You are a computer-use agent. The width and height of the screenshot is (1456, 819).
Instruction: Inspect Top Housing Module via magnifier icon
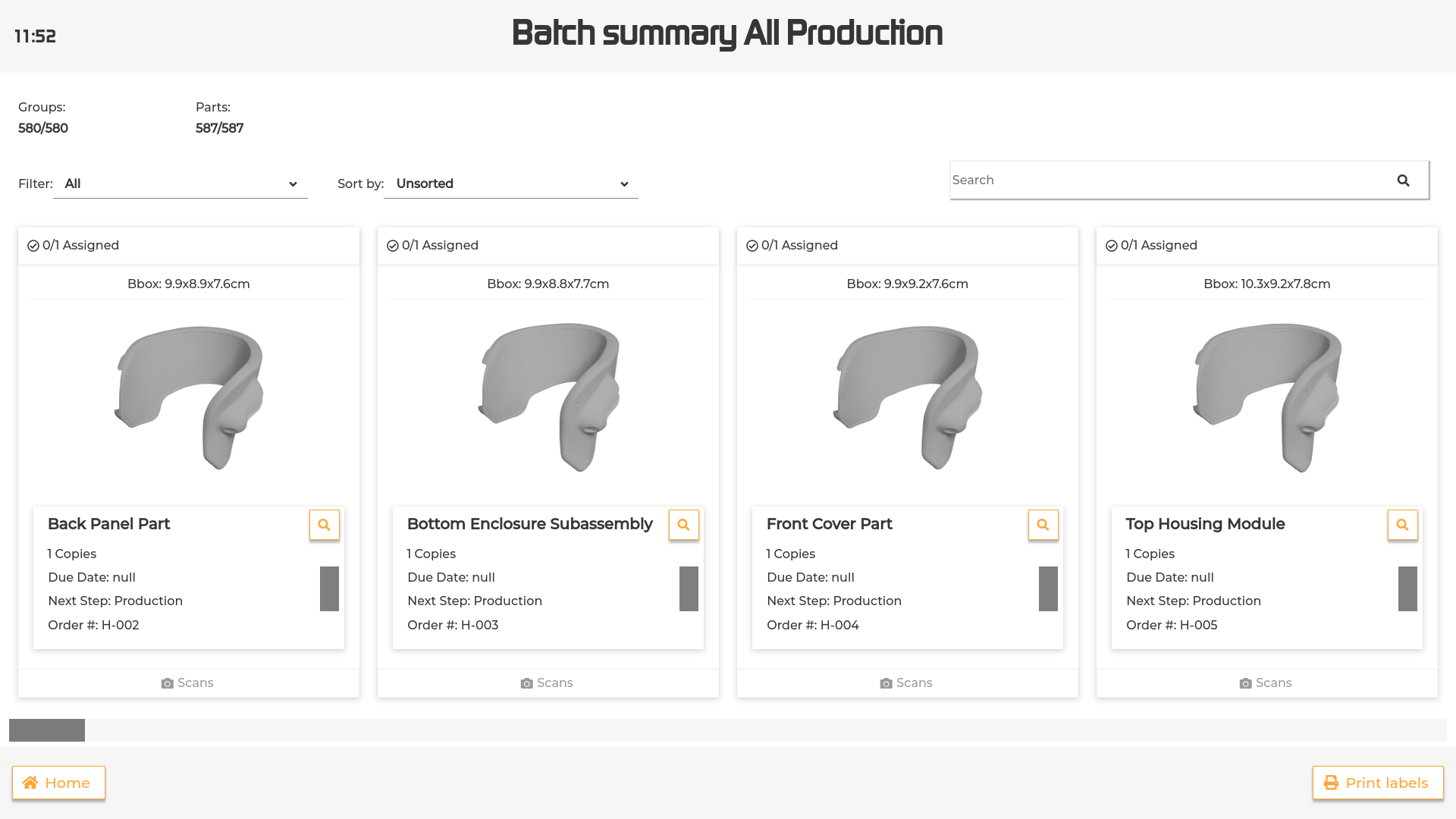tap(1402, 525)
